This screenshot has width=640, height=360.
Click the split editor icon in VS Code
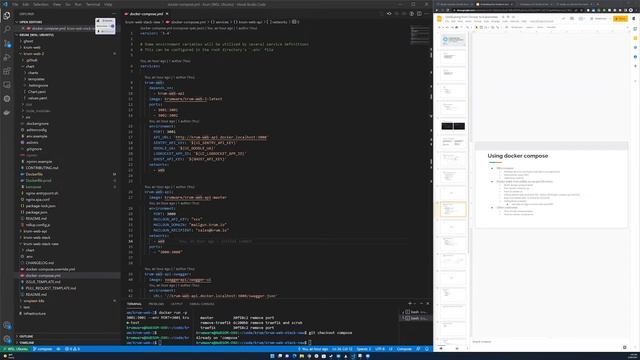pyautogui.click(x=419, y=13)
